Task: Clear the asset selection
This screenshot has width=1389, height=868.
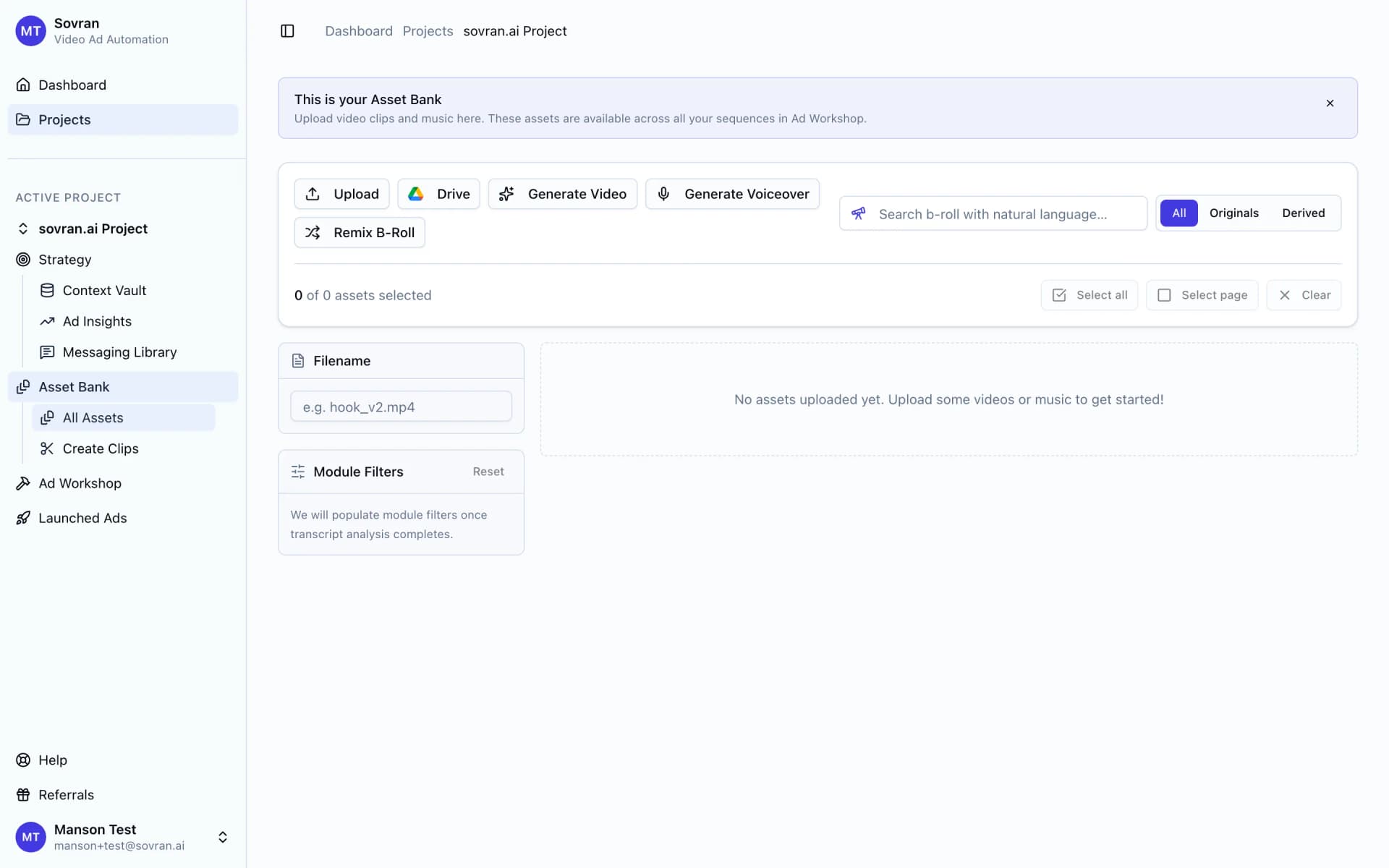Action: click(1304, 295)
